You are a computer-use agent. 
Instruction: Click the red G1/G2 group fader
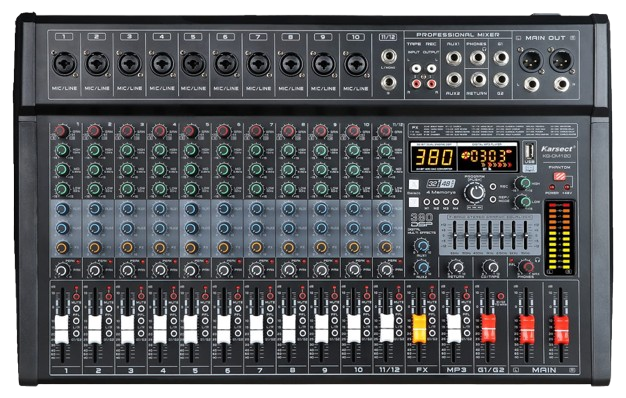pyautogui.click(x=488, y=329)
